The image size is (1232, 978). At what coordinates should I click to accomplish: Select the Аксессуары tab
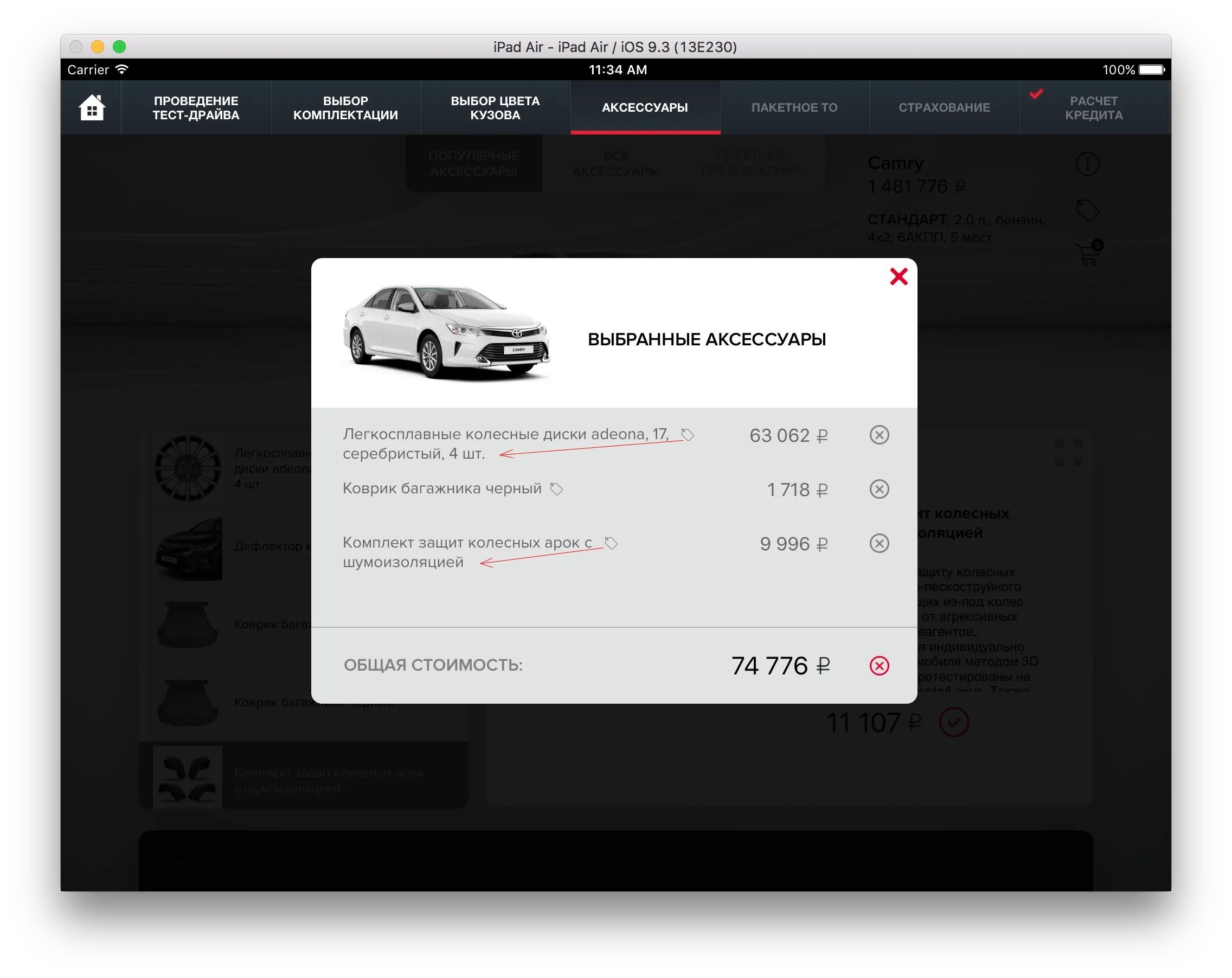coord(645,107)
